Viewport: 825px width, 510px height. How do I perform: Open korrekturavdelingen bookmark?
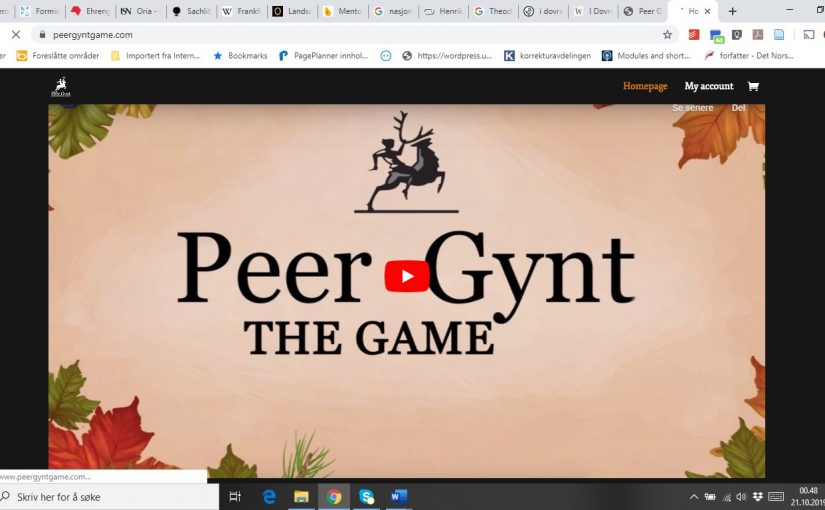547,55
